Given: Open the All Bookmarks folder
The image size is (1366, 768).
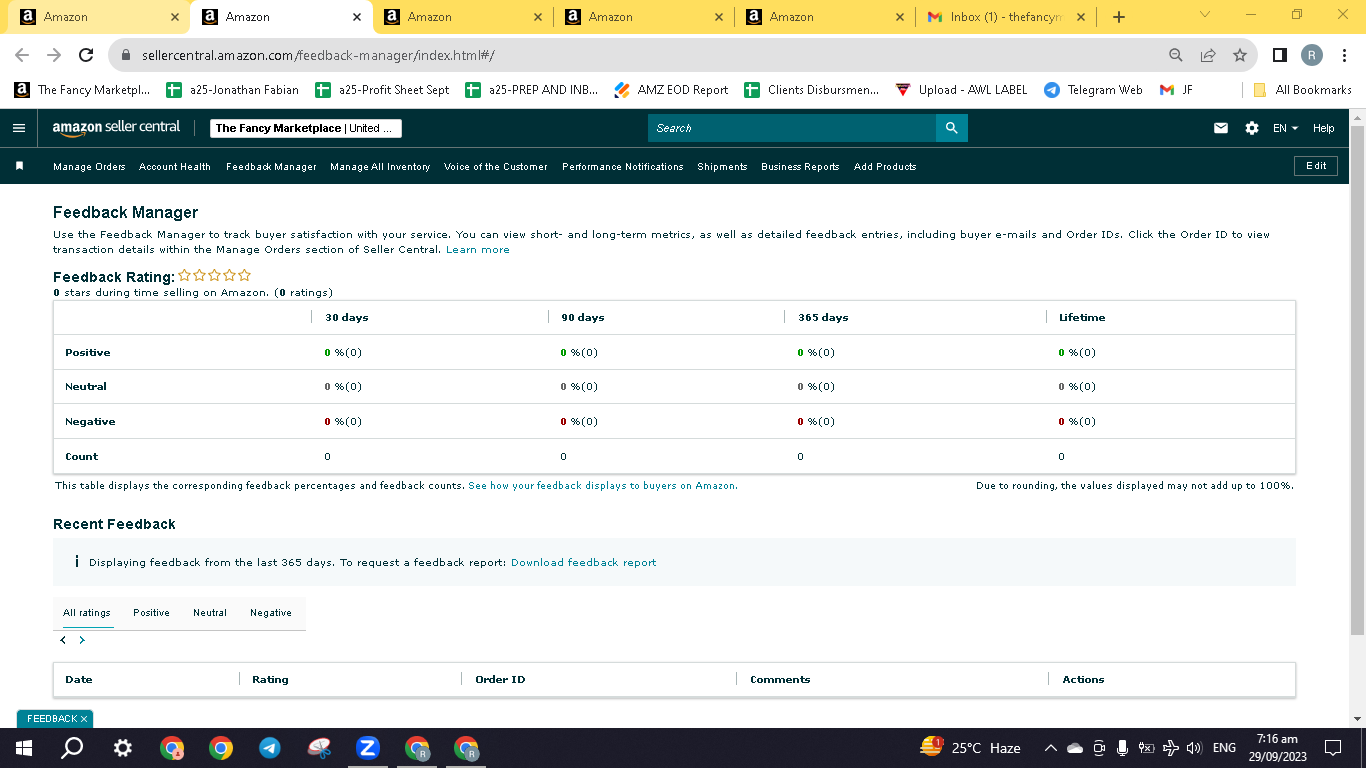Looking at the screenshot, I should click(1303, 90).
